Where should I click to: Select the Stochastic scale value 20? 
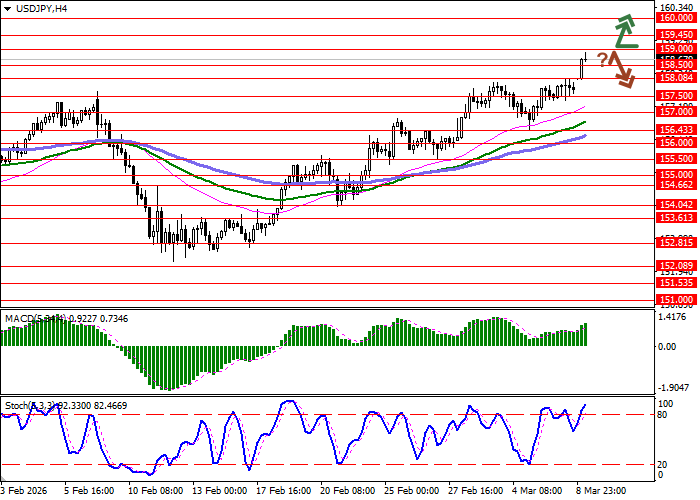[663, 465]
